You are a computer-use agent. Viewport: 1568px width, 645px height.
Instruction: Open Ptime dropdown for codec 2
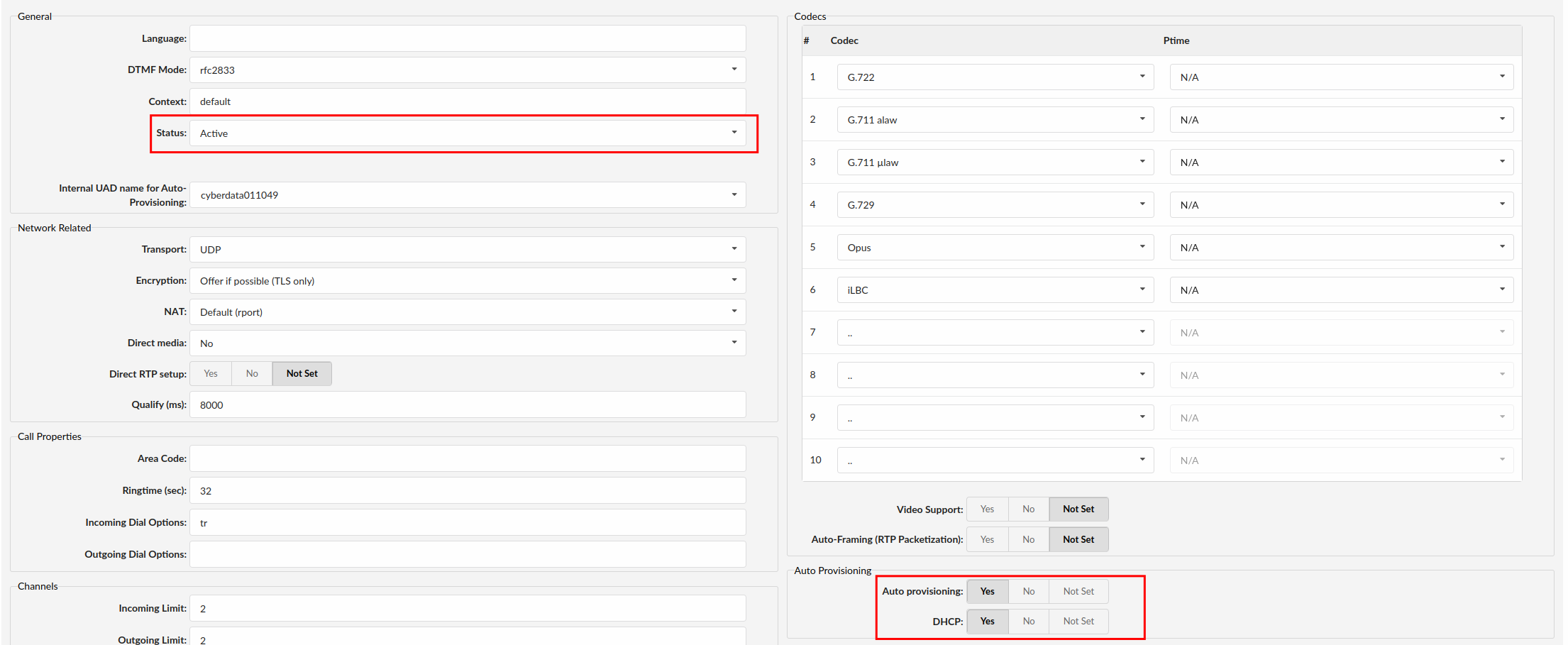pos(1342,120)
